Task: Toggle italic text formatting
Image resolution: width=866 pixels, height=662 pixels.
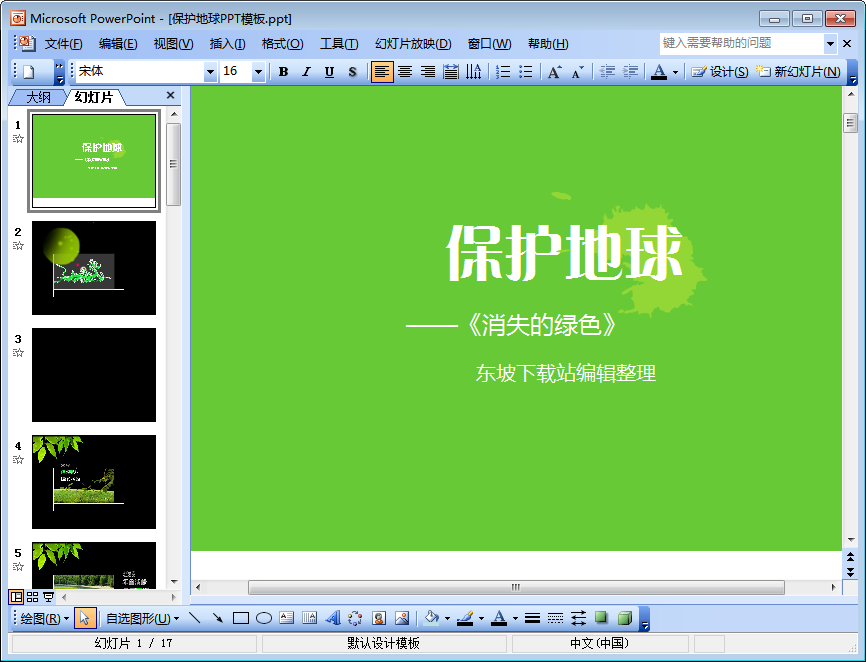Action: click(306, 72)
